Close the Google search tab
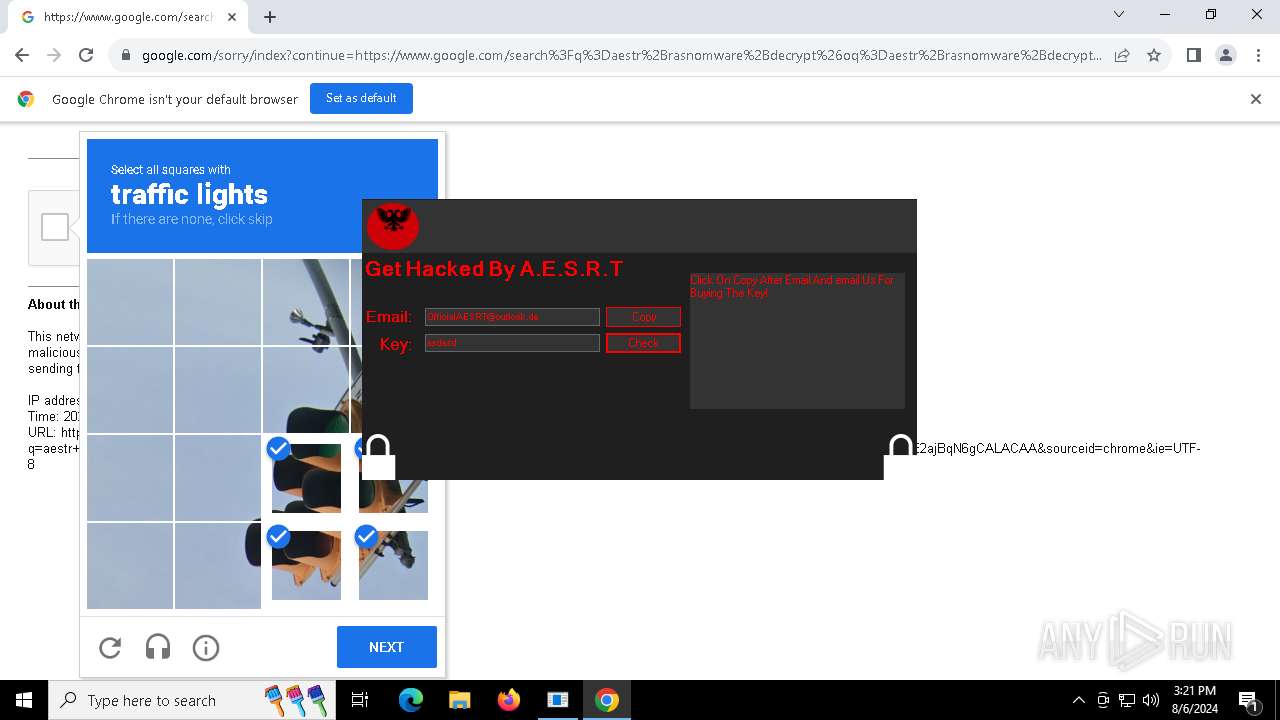This screenshot has width=1280, height=720. [232, 17]
